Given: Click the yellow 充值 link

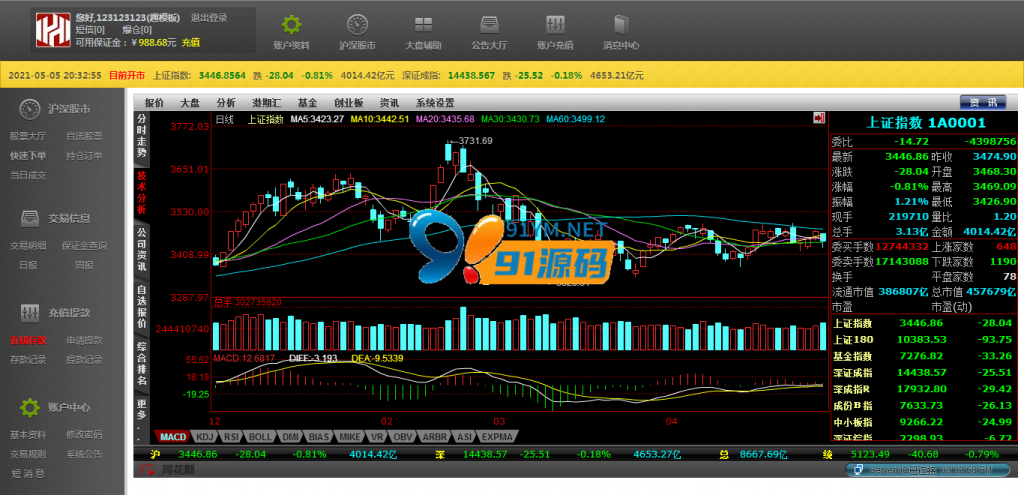Looking at the screenshot, I should tap(191, 42).
